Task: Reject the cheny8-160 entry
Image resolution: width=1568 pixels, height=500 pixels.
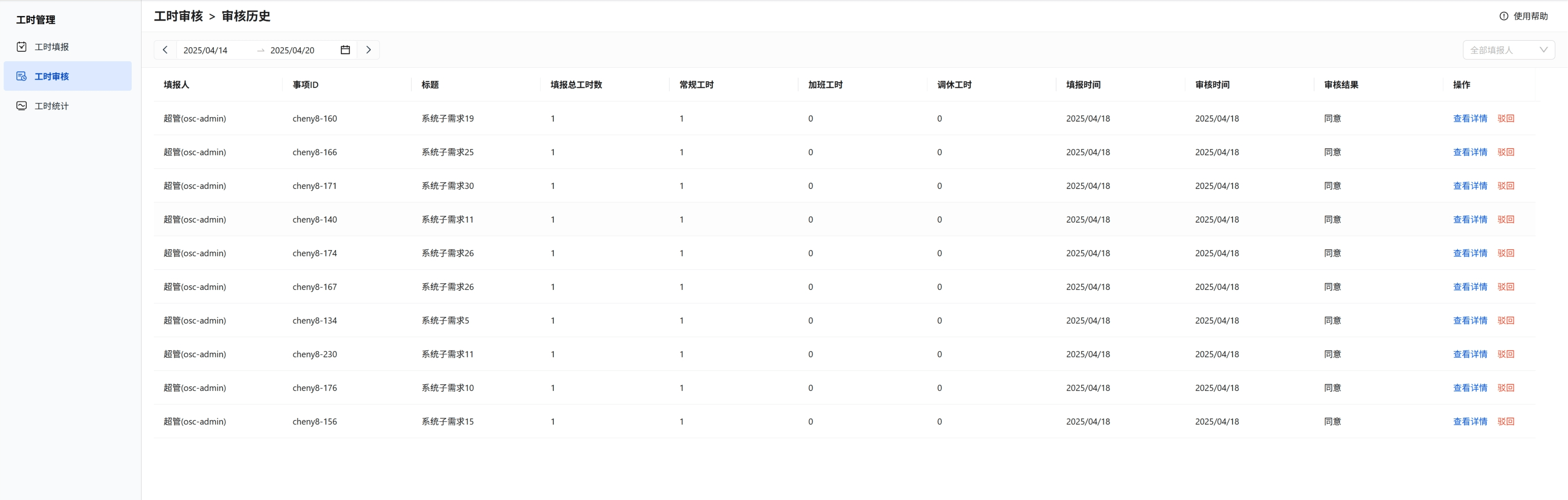Action: (1506, 118)
